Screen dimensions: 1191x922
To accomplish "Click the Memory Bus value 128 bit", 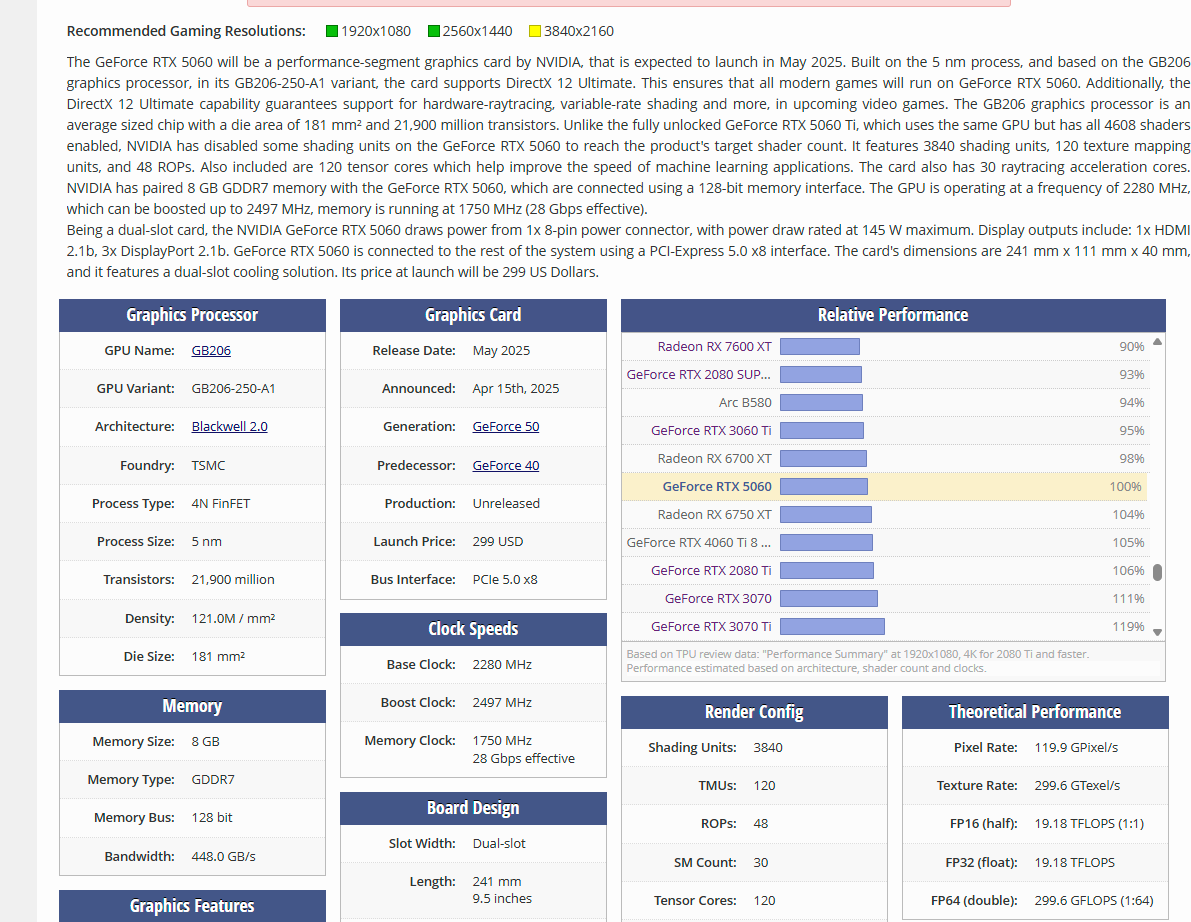I will pos(212,817).
